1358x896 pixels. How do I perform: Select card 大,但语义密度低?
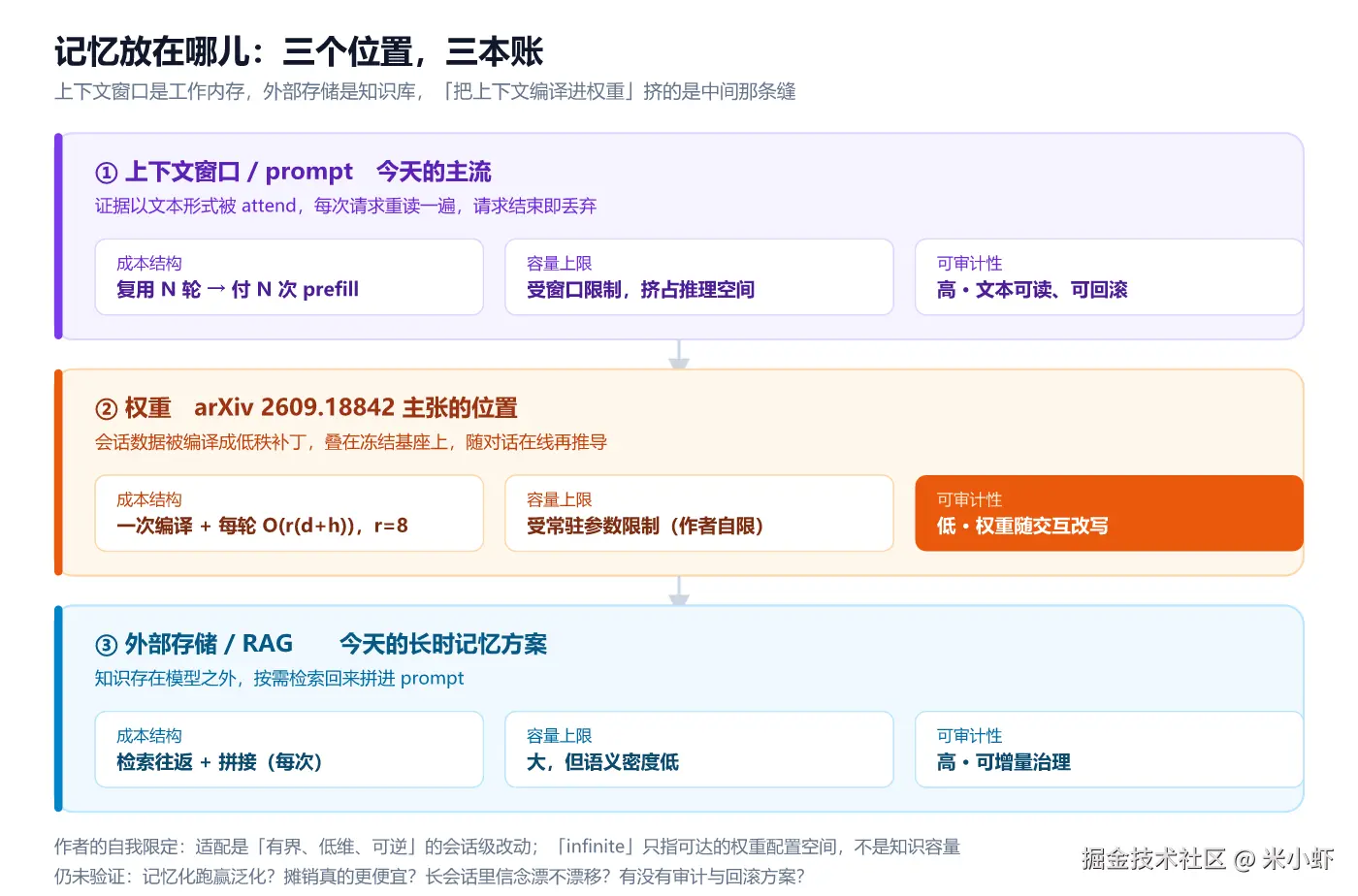pyautogui.click(x=699, y=750)
